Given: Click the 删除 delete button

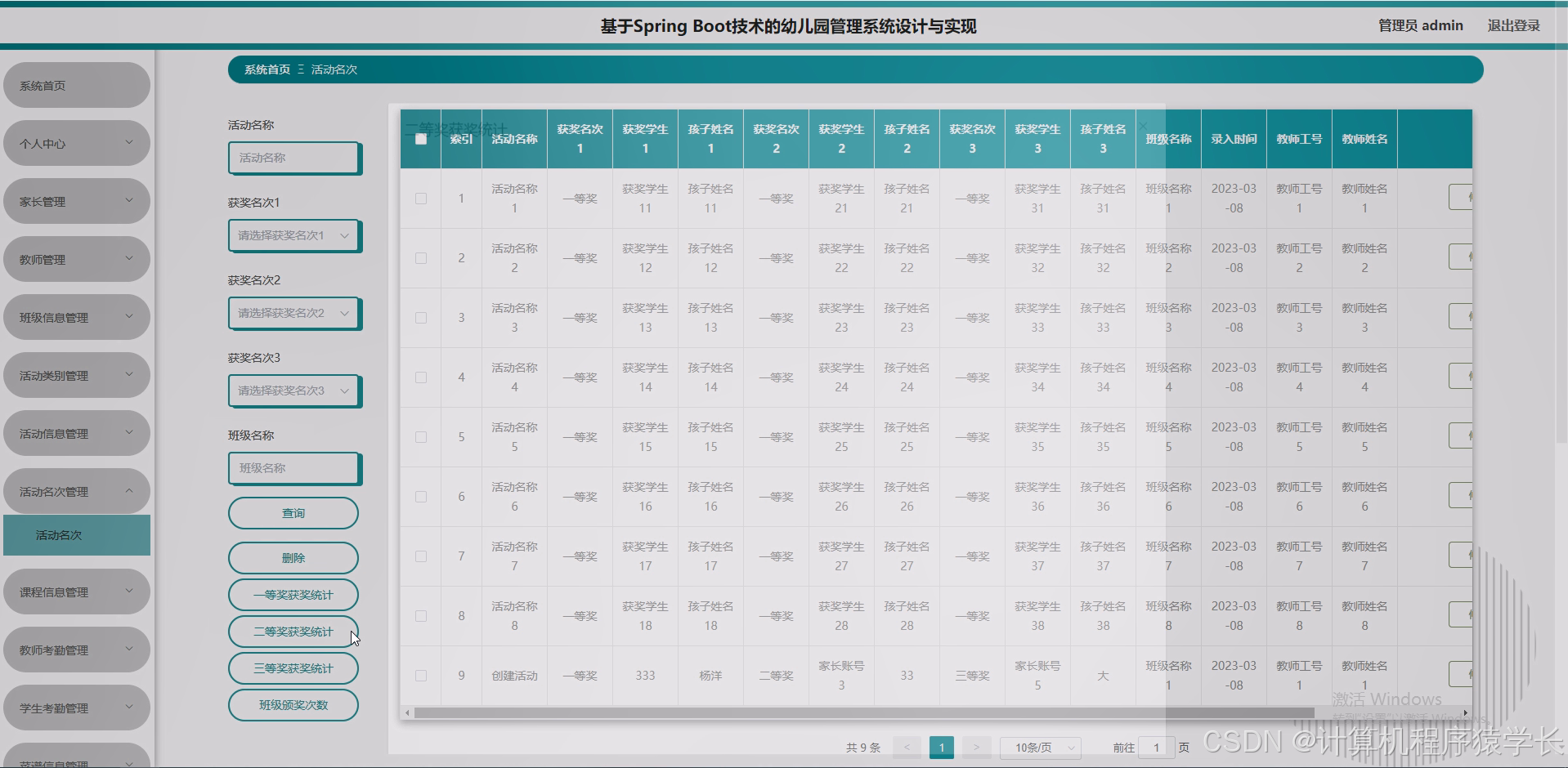Looking at the screenshot, I should pyautogui.click(x=293, y=558).
